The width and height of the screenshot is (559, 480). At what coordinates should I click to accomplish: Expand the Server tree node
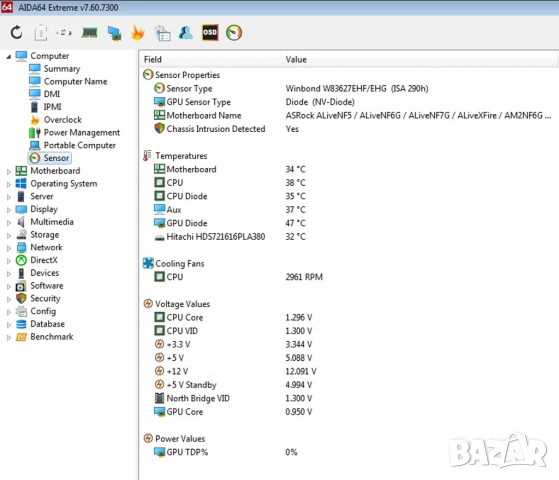(9, 197)
